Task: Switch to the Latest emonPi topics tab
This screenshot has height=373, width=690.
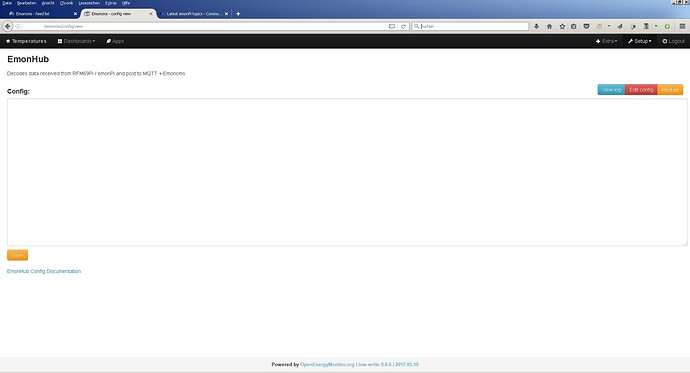Action: coord(194,14)
